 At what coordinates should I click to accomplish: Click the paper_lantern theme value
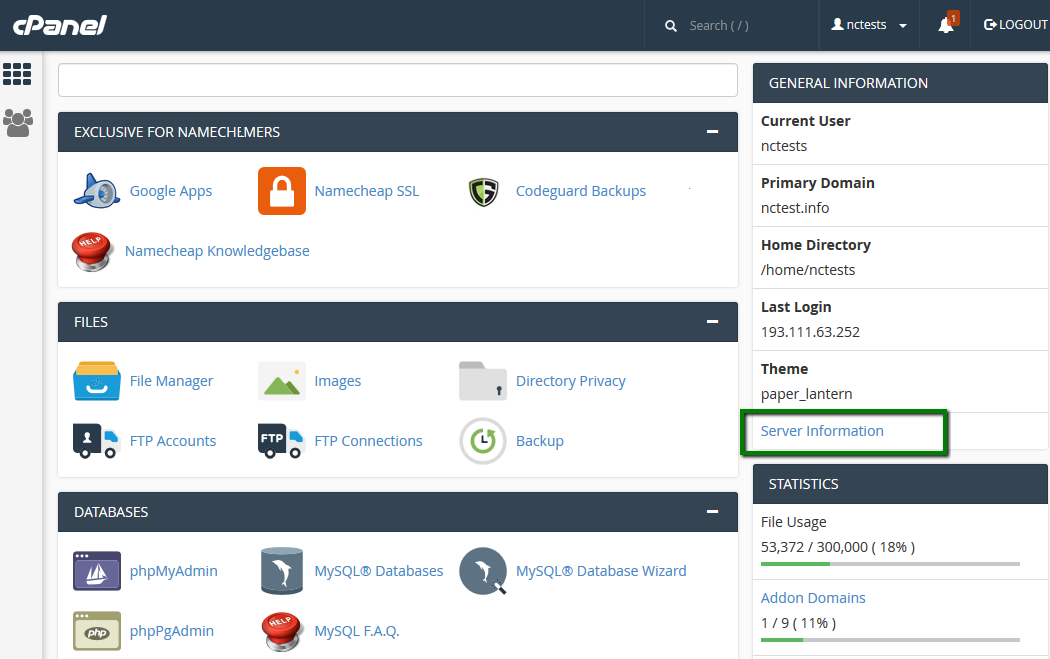[806, 394]
